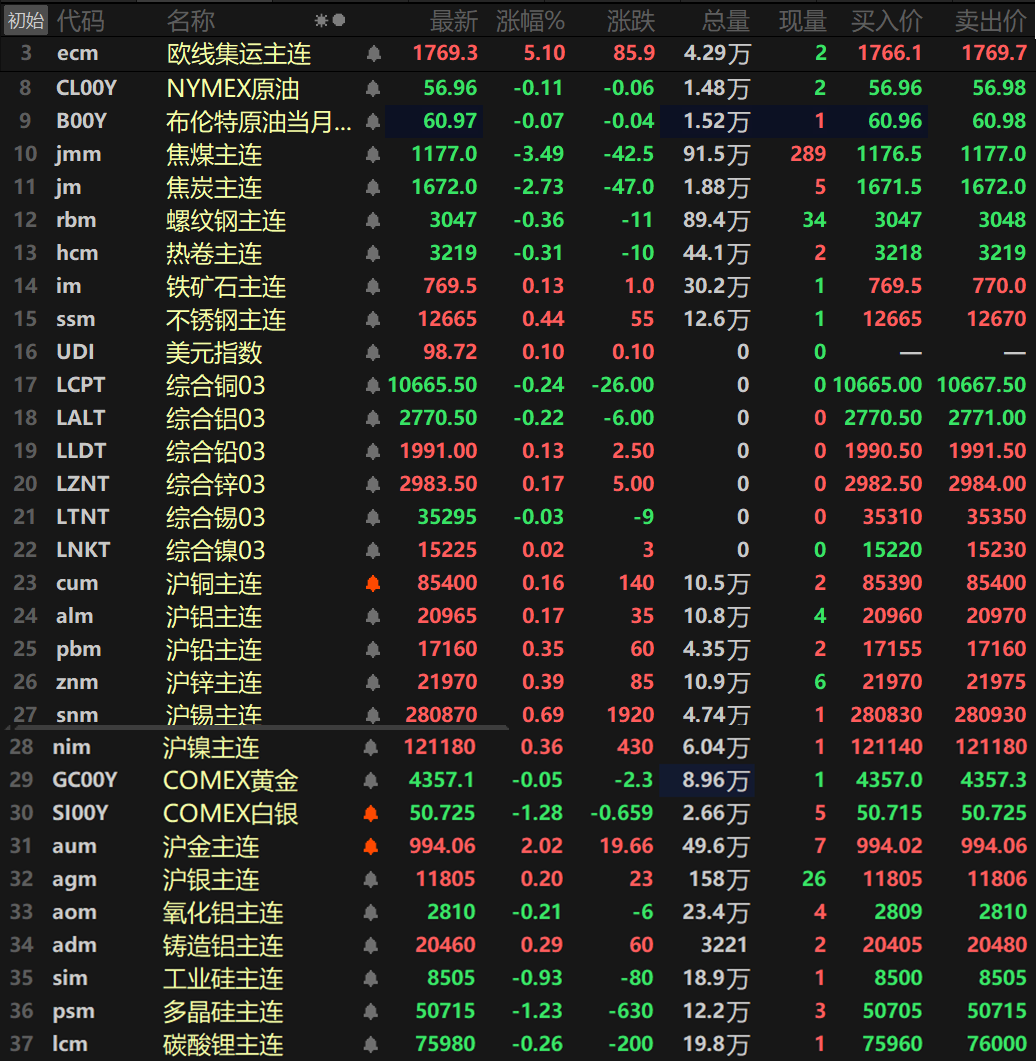Click the highlighted 8.96万 volume cell

708,780
